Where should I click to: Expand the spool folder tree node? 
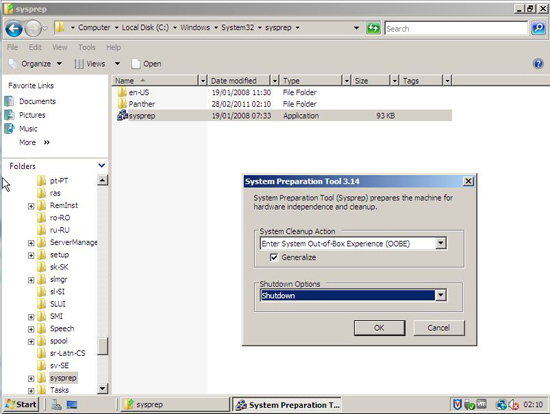coord(31,341)
